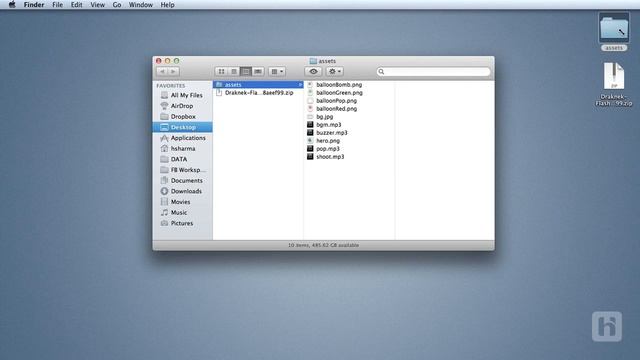
Task: Select the Draknek zip file on desktop
Action: point(614,84)
